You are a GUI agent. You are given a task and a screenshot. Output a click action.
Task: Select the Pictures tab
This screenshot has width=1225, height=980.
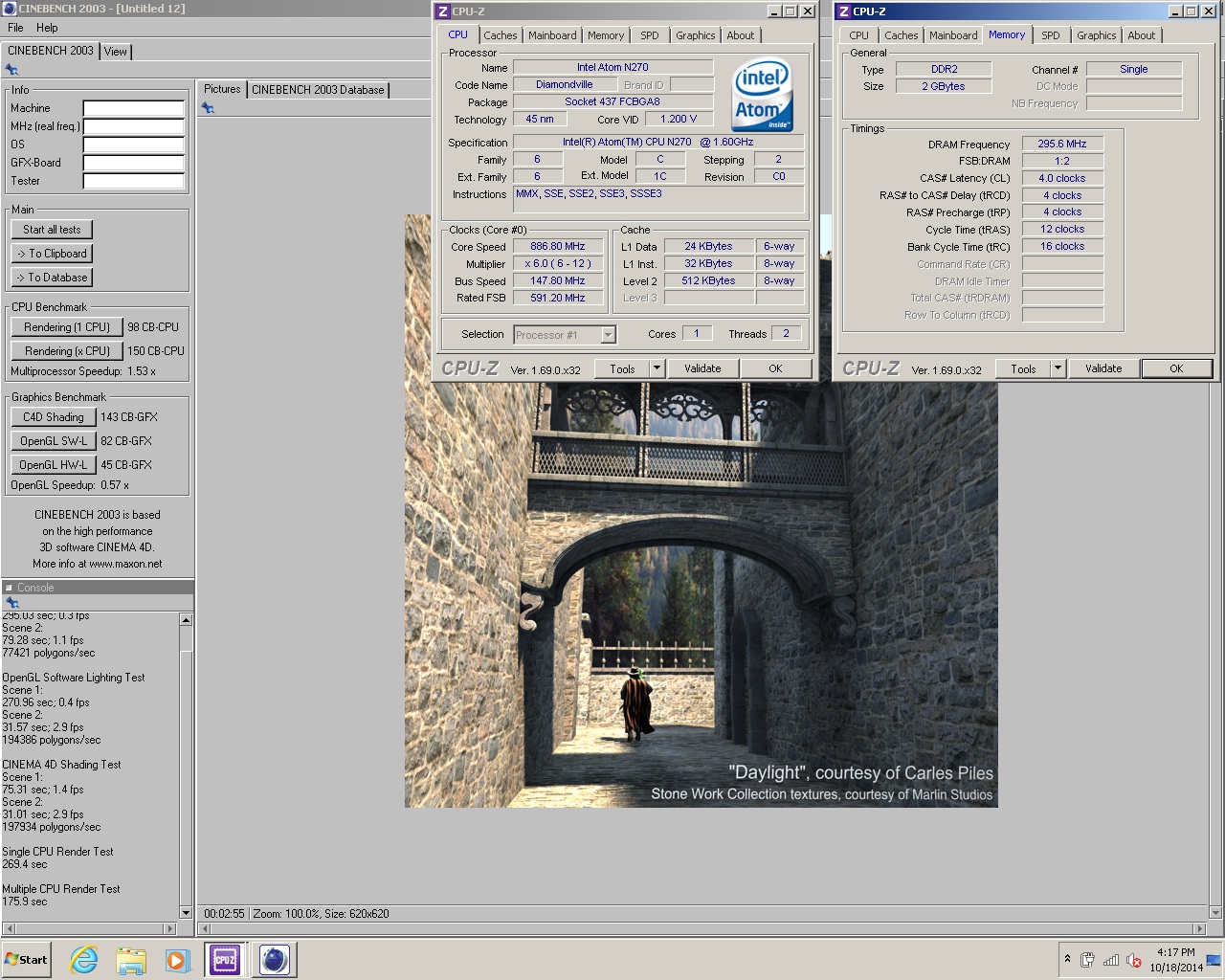click(222, 89)
